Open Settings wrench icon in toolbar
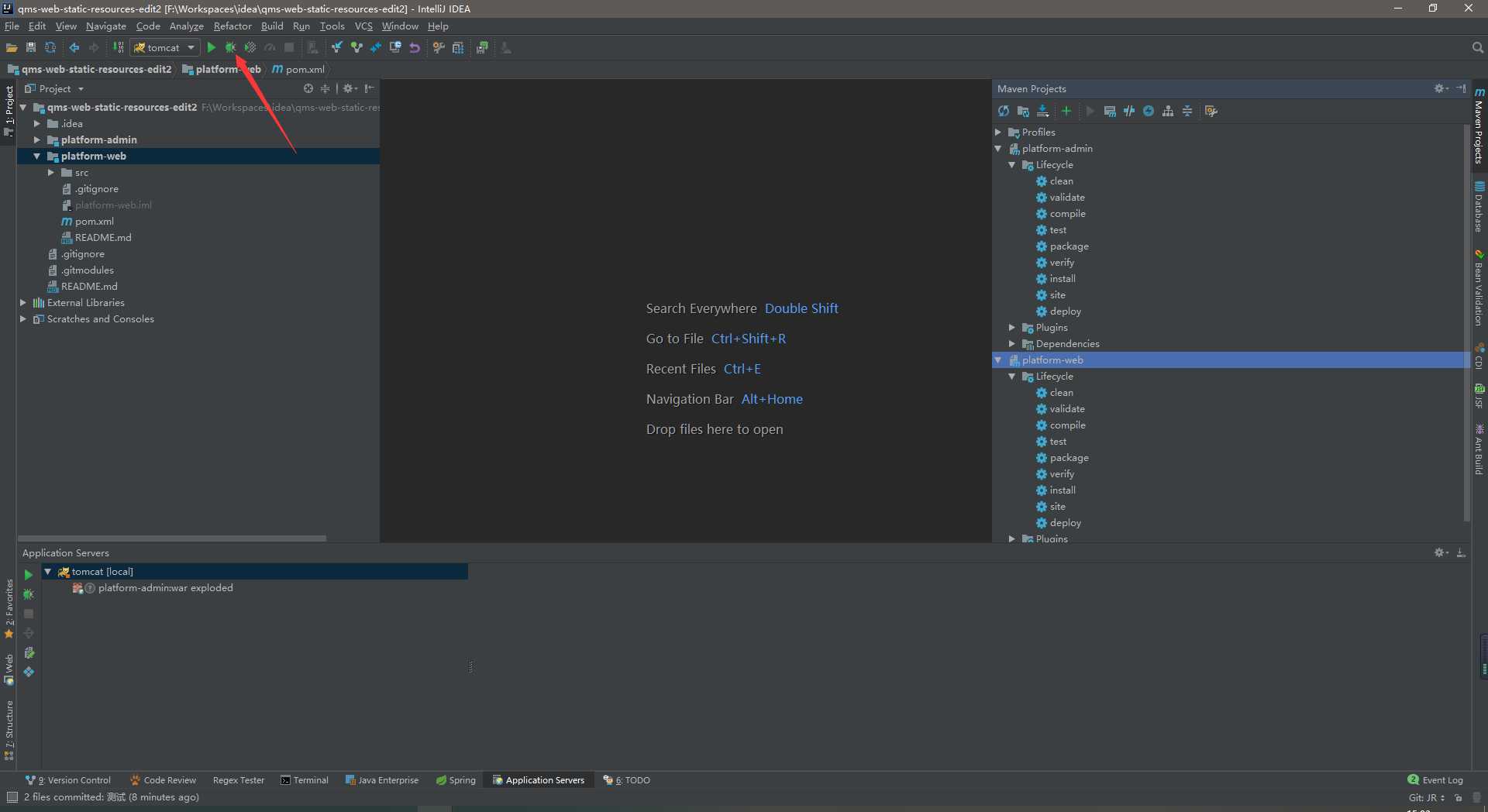 (439, 47)
